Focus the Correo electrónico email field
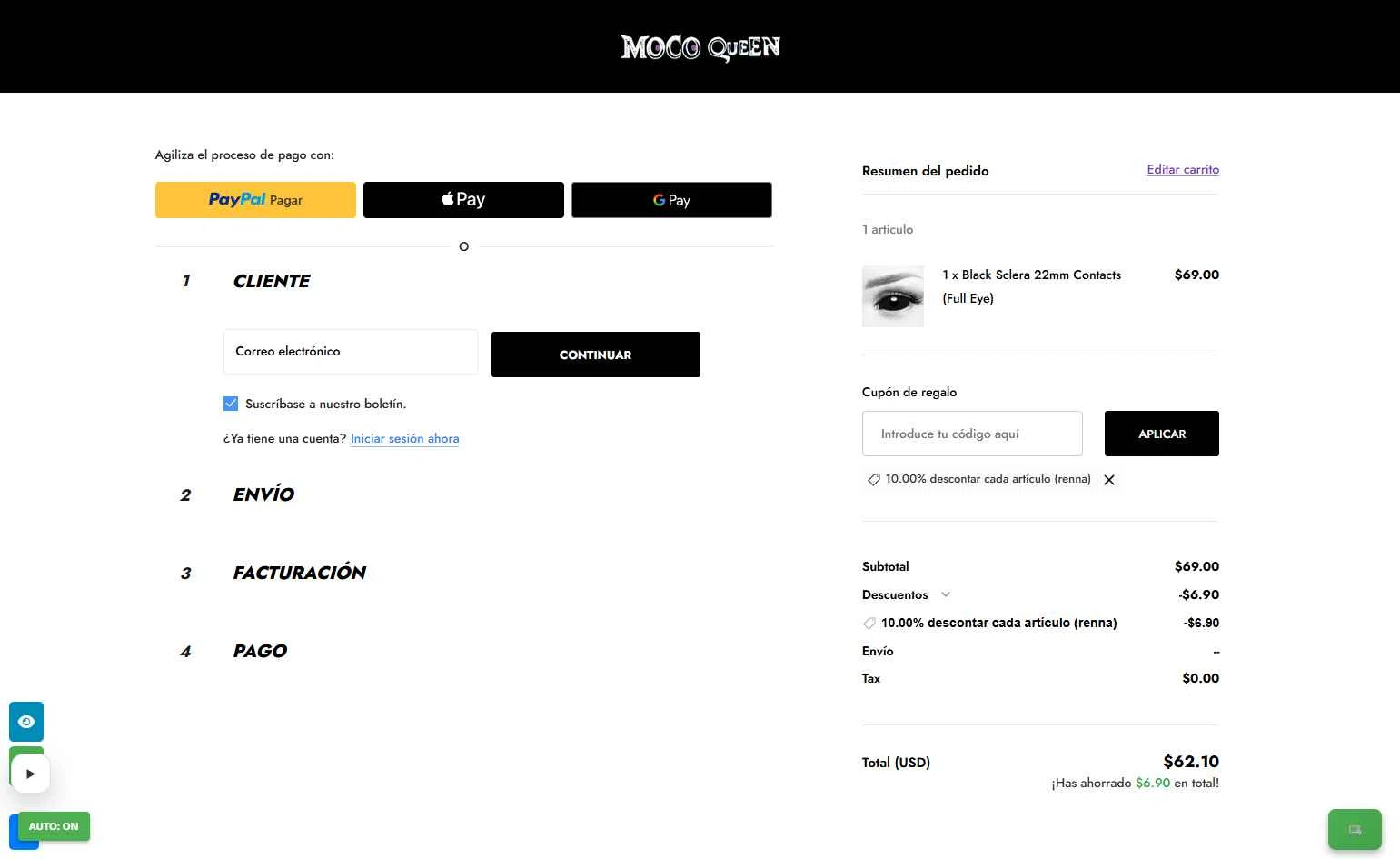The height and width of the screenshot is (859, 1400). [x=351, y=352]
